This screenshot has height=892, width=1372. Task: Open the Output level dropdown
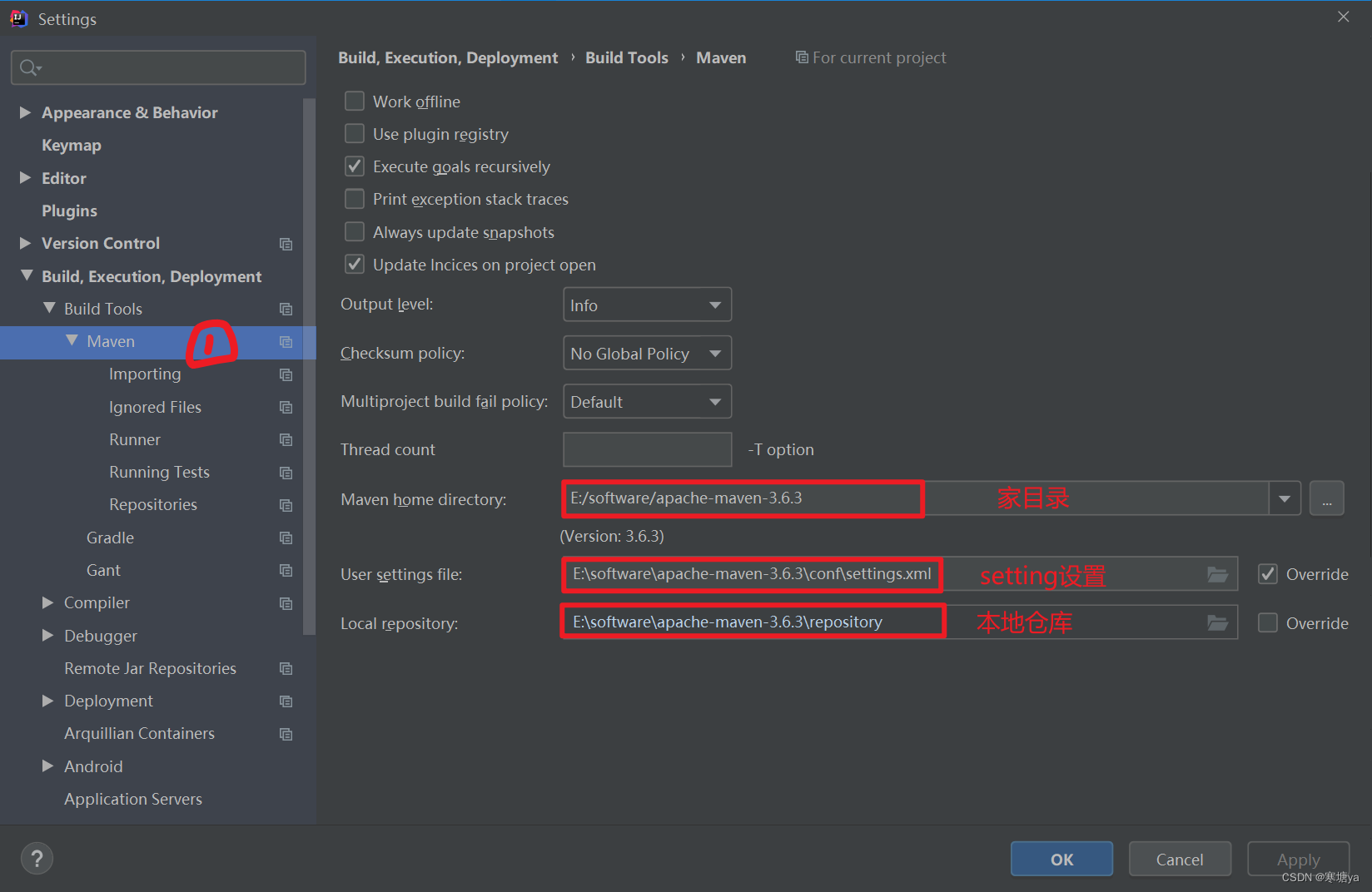pyautogui.click(x=648, y=305)
